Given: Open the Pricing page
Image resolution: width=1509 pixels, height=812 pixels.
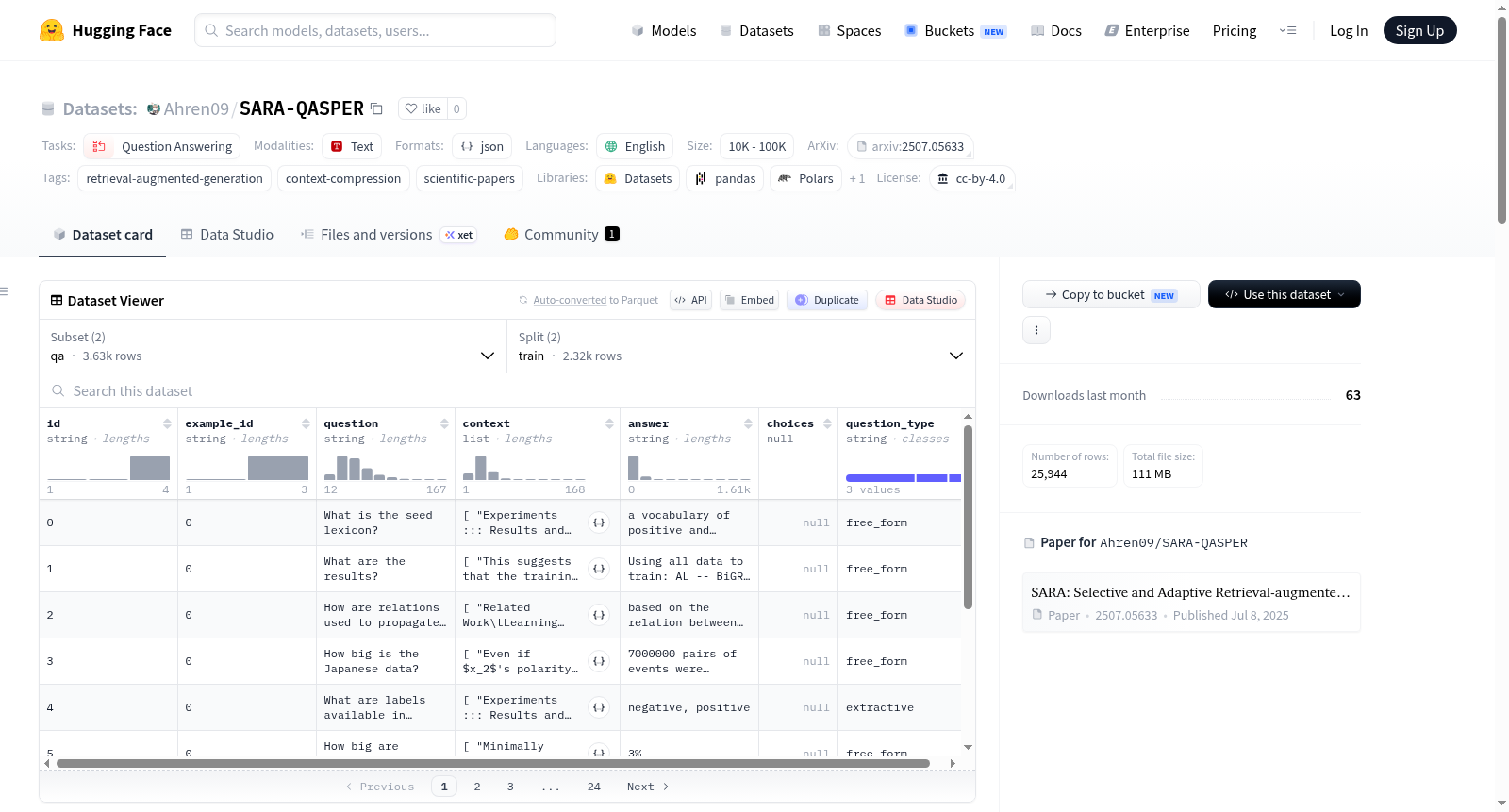Looking at the screenshot, I should pyautogui.click(x=1235, y=30).
